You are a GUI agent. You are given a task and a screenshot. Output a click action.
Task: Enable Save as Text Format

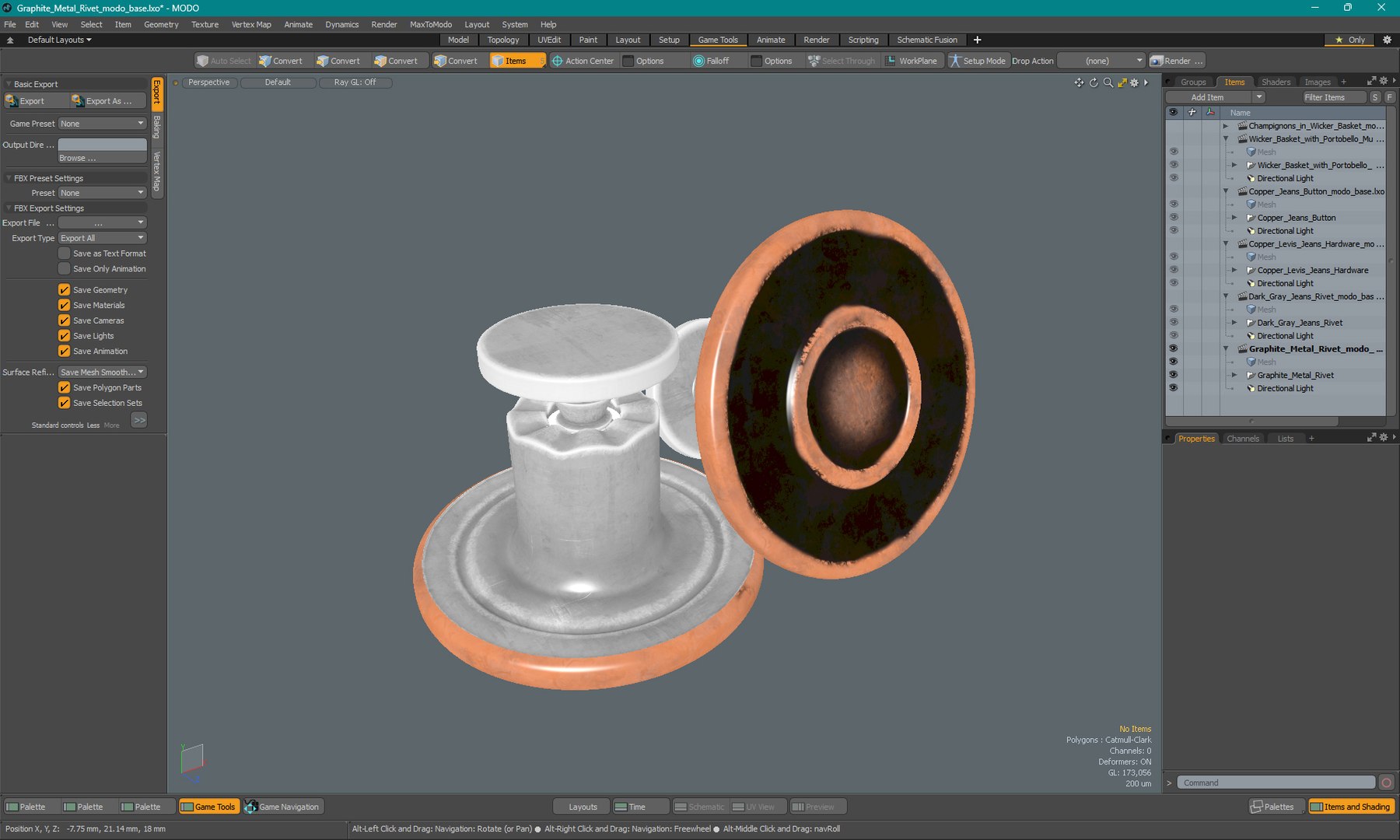point(65,254)
